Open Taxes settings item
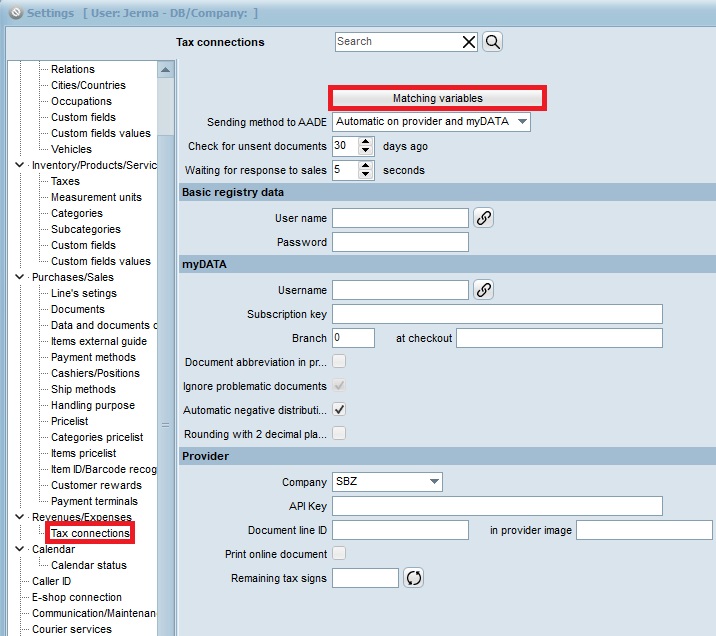The image size is (716, 636). (65, 181)
